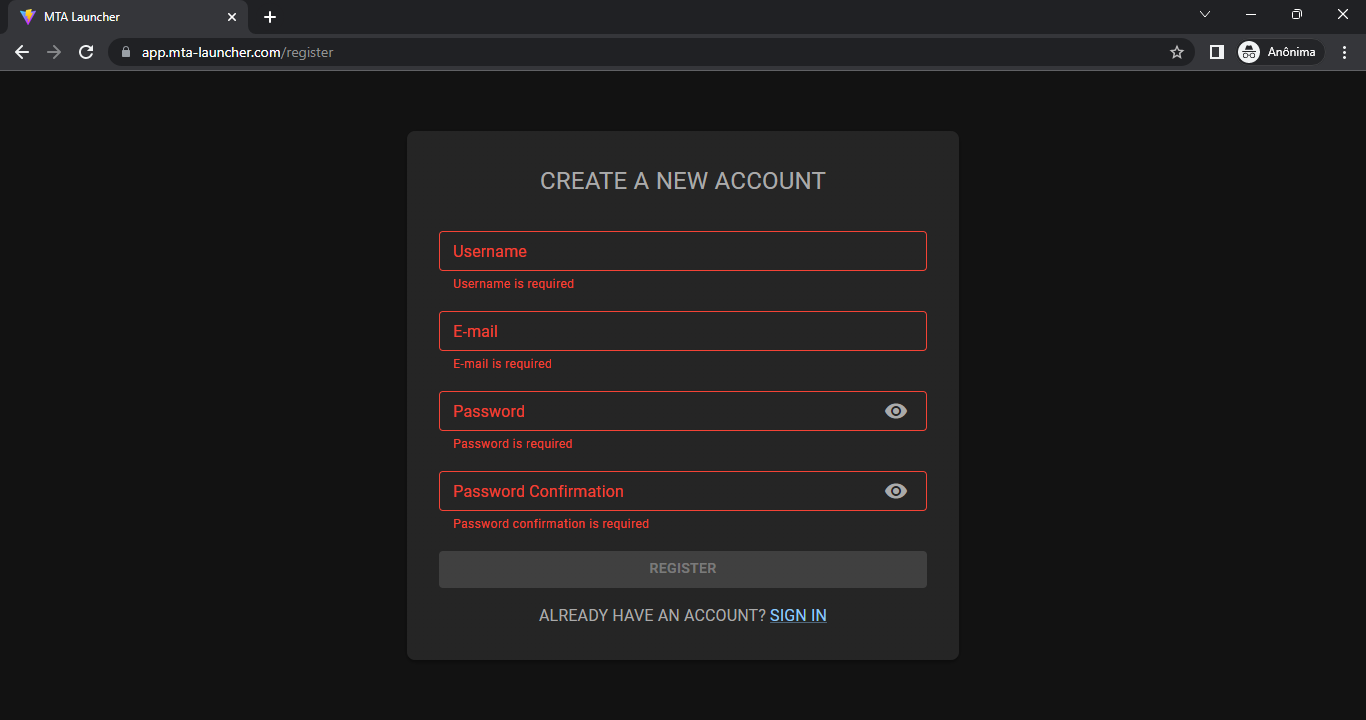This screenshot has width=1366, height=720.
Task: Click the back navigation arrow
Action: coord(22,52)
